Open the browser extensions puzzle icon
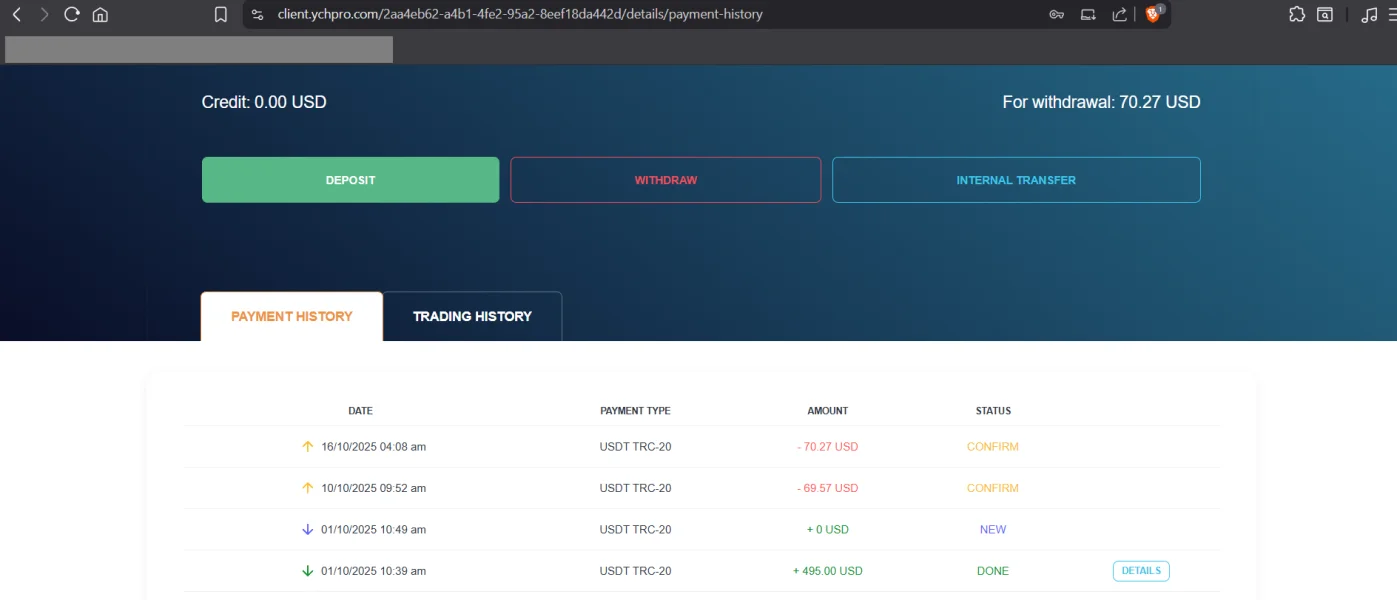Image resolution: width=1397 pixels, height=600 pixels. tap(1297, 14)
